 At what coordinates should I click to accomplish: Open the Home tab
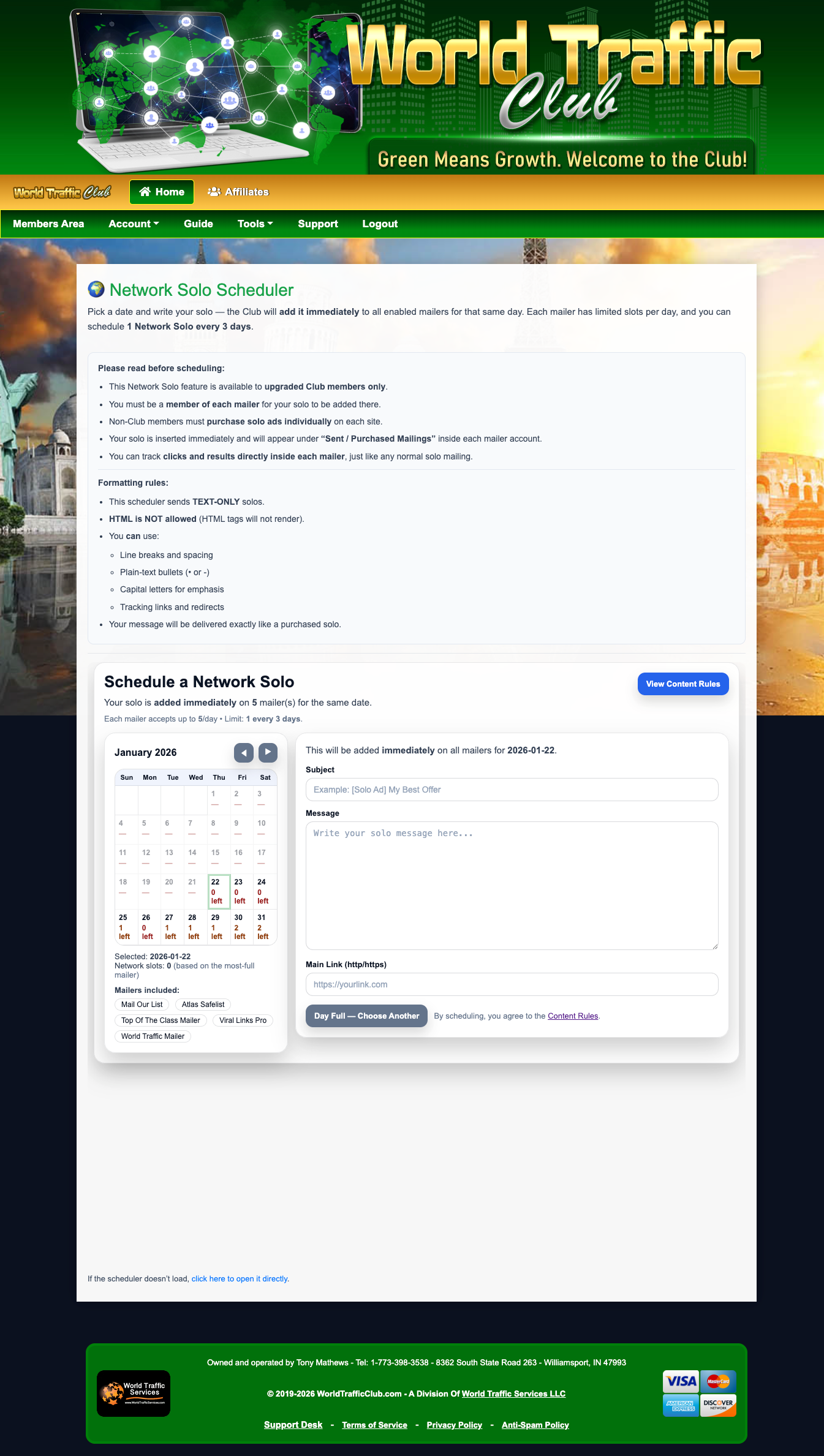pos(162,192)
